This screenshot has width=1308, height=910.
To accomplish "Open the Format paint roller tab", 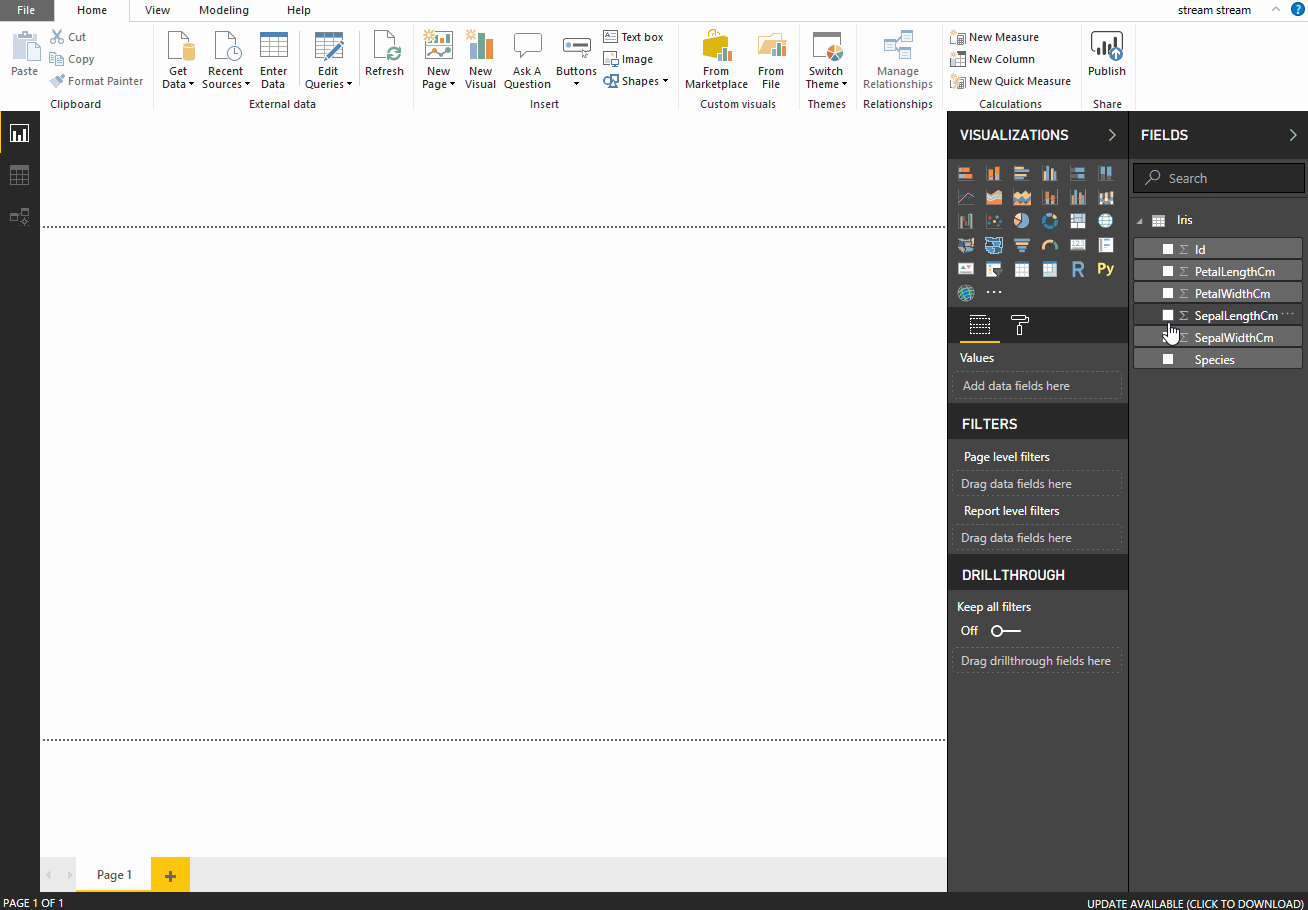I will point(1020,325).
